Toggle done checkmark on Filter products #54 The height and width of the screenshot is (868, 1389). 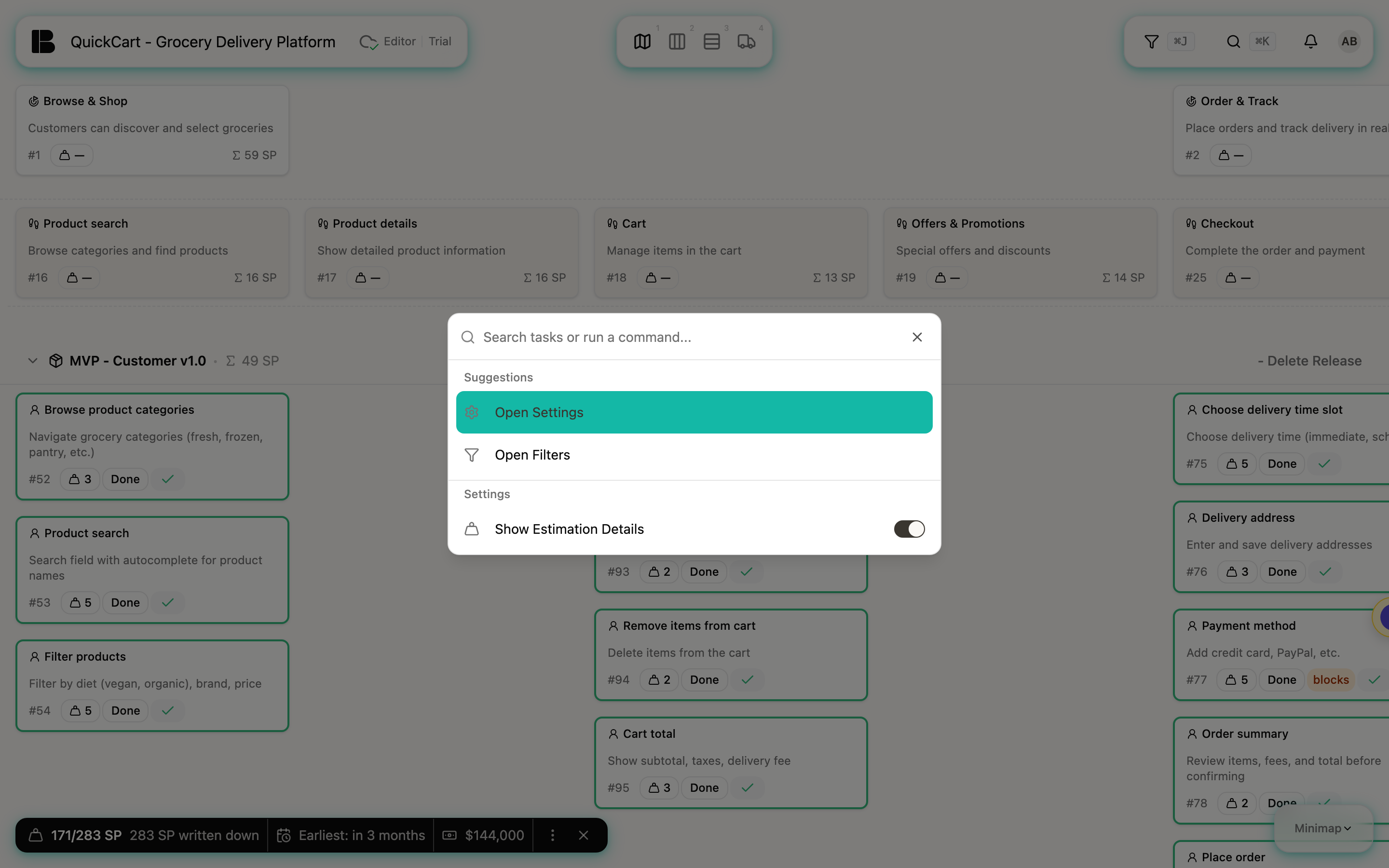[x=168, y=710]
